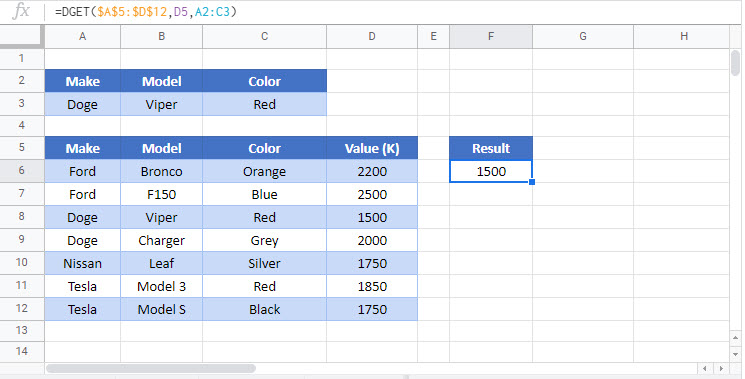Click the Silver cell

(x=265, y=263)
